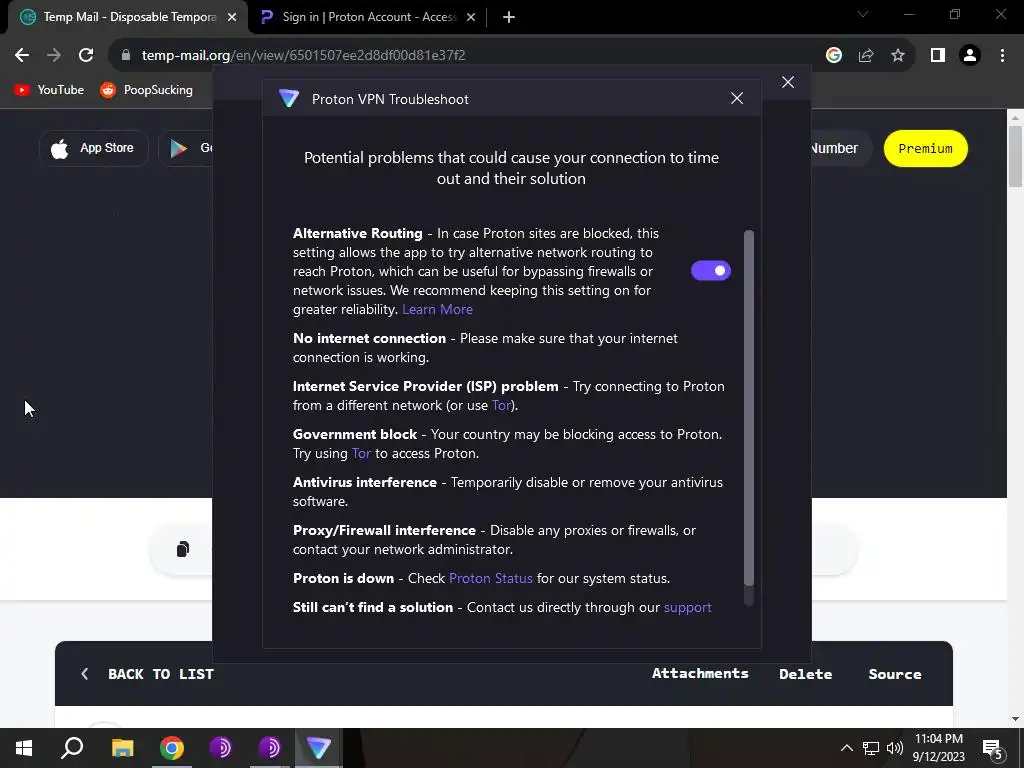The width and height of the screenshot is (1024, 768).
Task: Click the Proton VPN logo in dialog title
Action: pos(289,99)
